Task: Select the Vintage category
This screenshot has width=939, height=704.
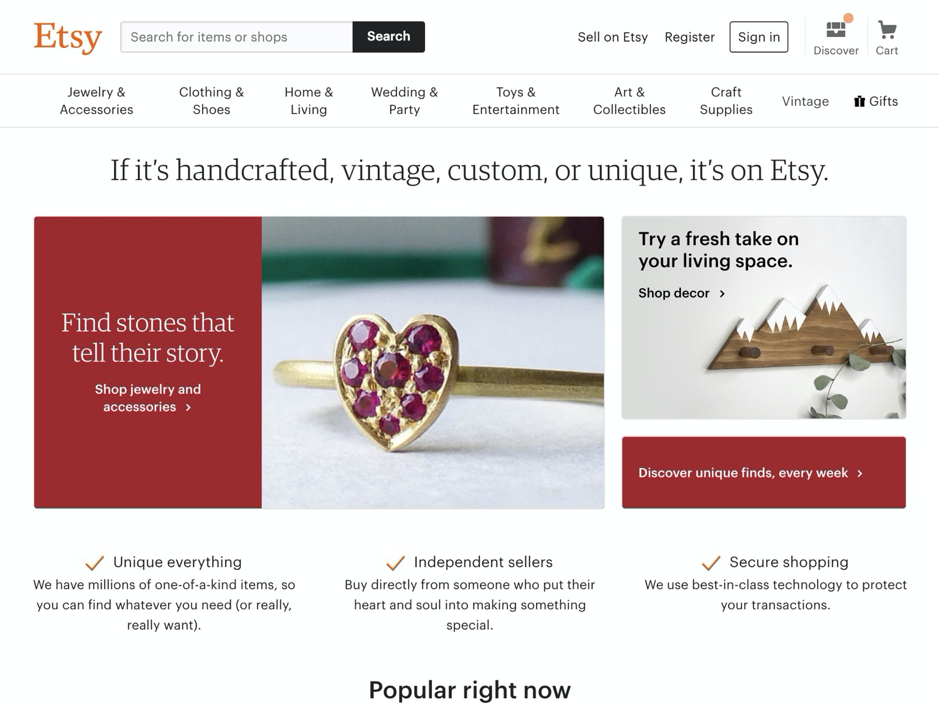Action: [x=805, y=100]
